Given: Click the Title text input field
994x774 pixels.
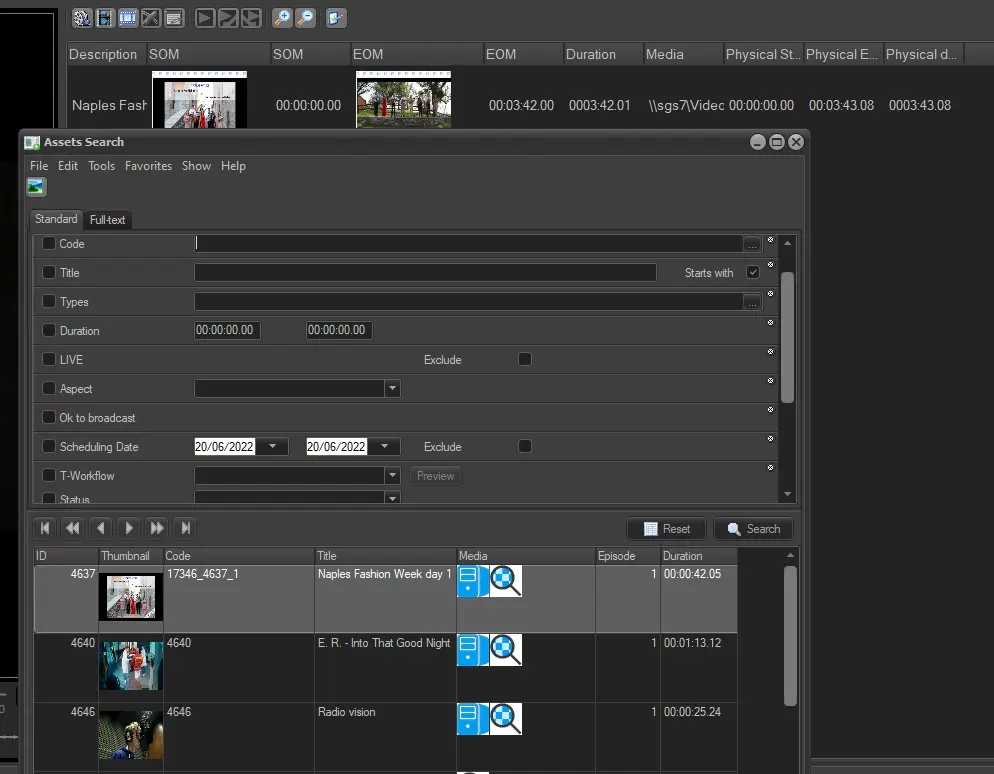Looking at the screenshot, I should point(425,272).
